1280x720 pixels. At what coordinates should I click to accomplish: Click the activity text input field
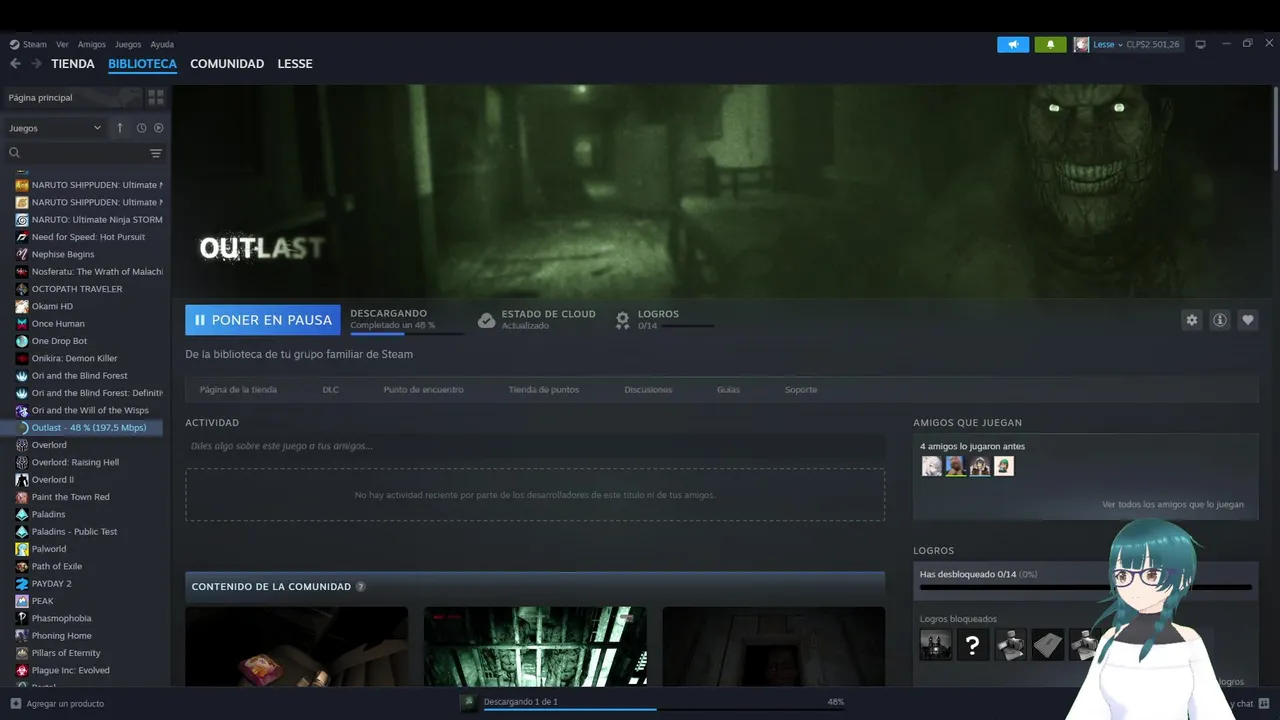[535, 446]
